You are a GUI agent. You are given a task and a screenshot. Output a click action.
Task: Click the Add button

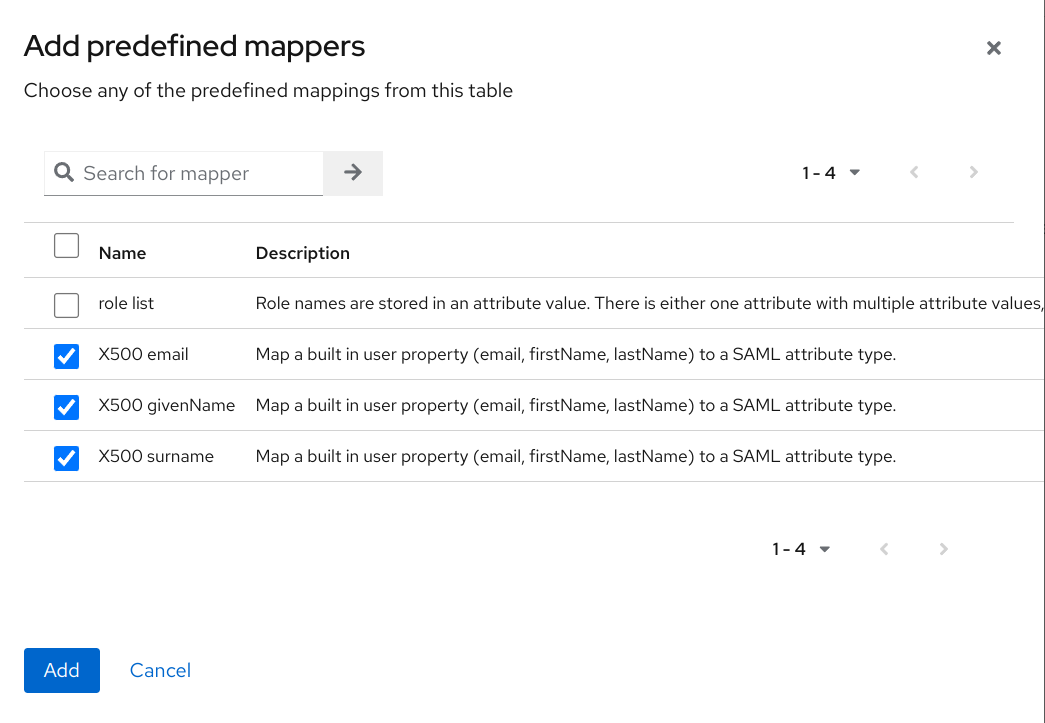coord(61,670)
